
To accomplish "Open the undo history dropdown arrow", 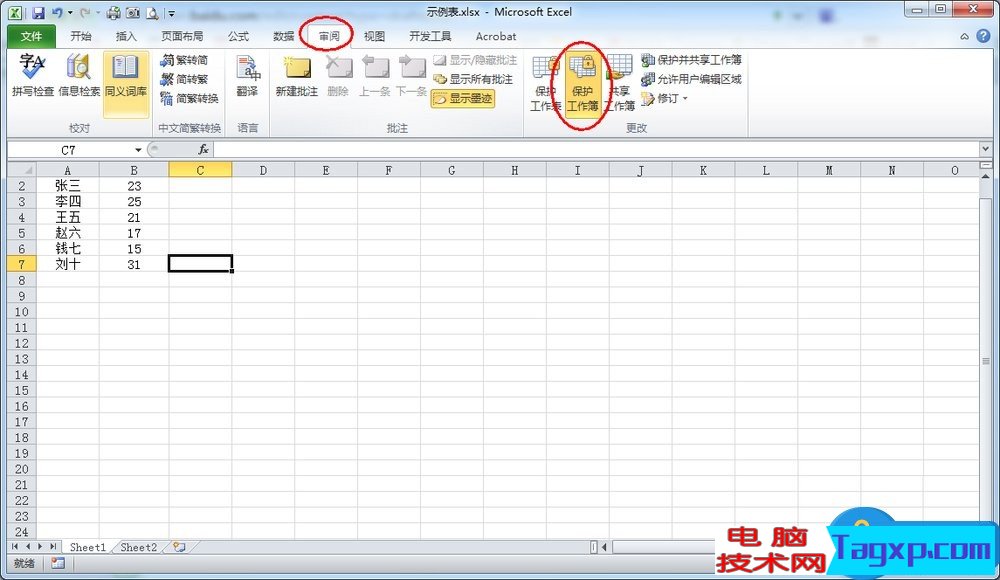I will point(70,13).
